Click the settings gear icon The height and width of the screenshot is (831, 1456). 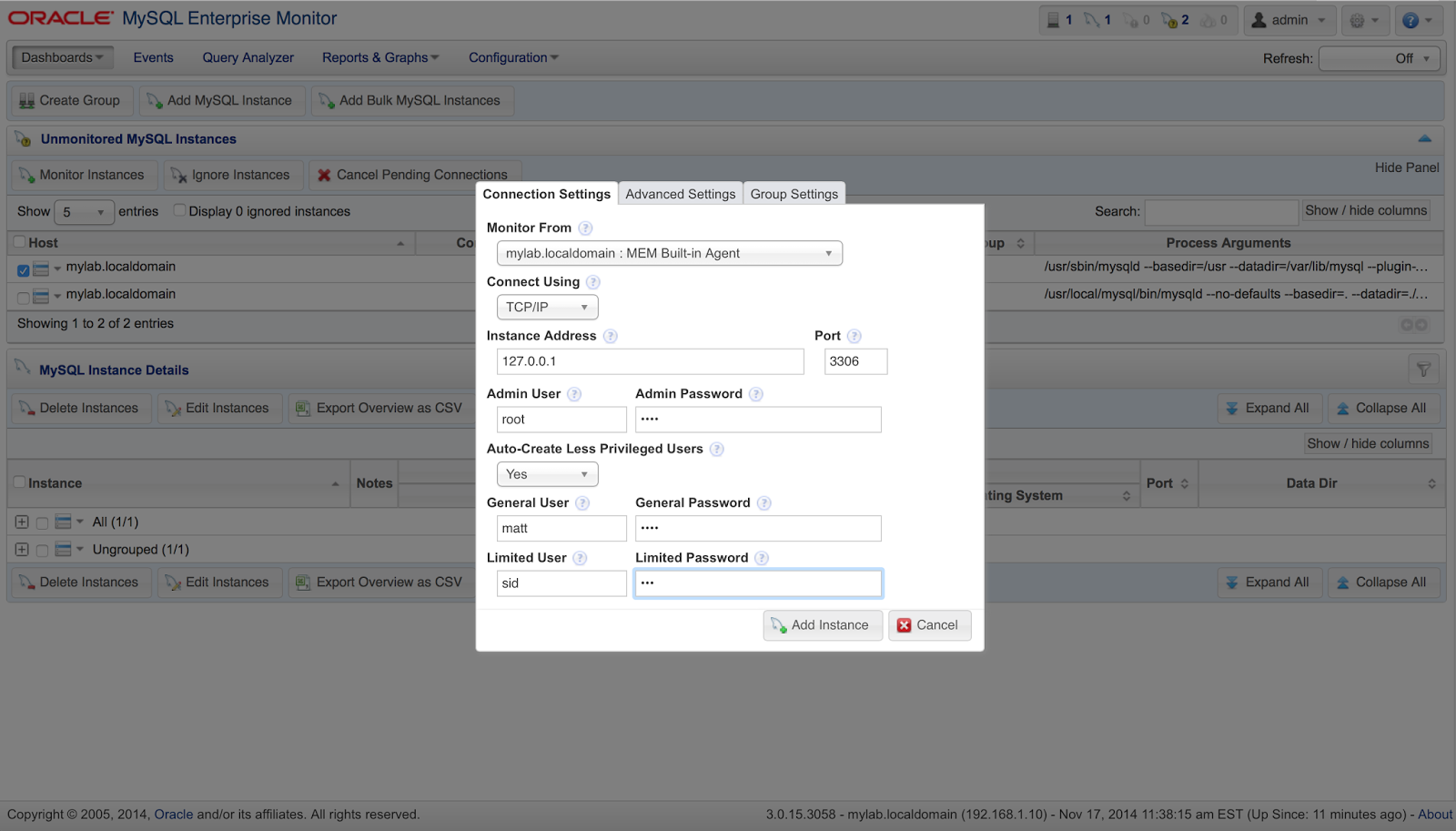pos(1360,19)
